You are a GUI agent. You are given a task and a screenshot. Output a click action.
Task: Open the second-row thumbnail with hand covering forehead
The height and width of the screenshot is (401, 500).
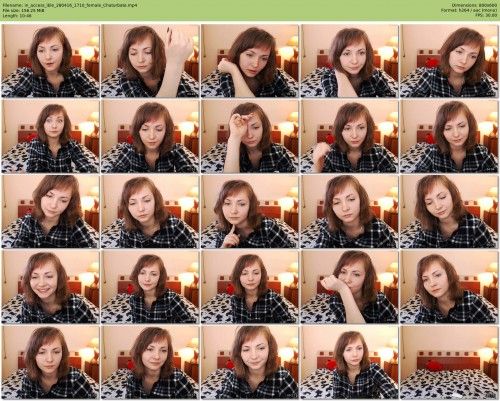[250, 136]
